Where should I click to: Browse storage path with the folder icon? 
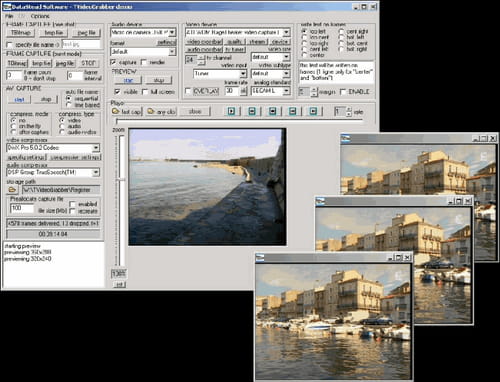click(12, 190)
